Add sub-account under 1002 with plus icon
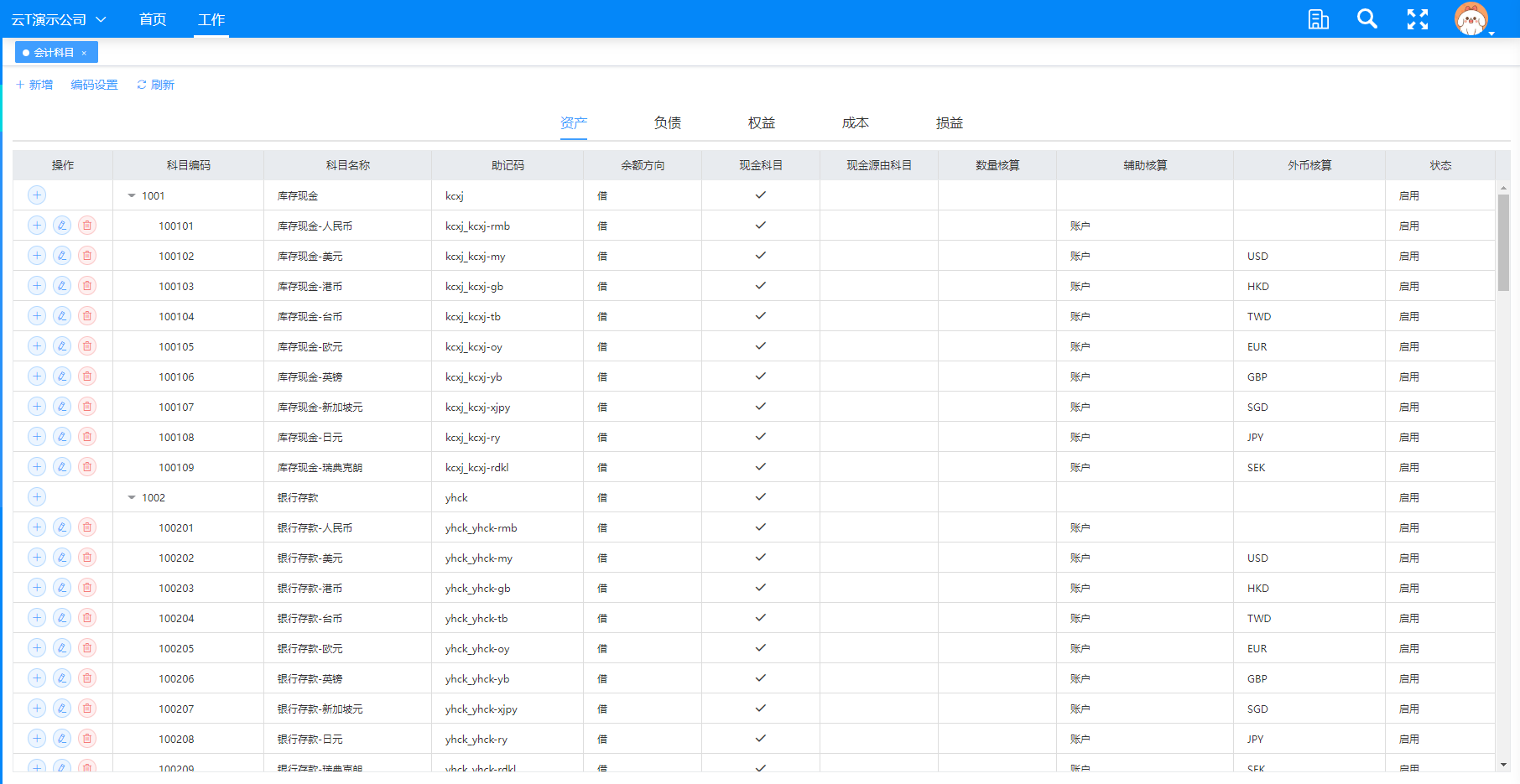Screen dimensions: 1520x784 (37, 497)
